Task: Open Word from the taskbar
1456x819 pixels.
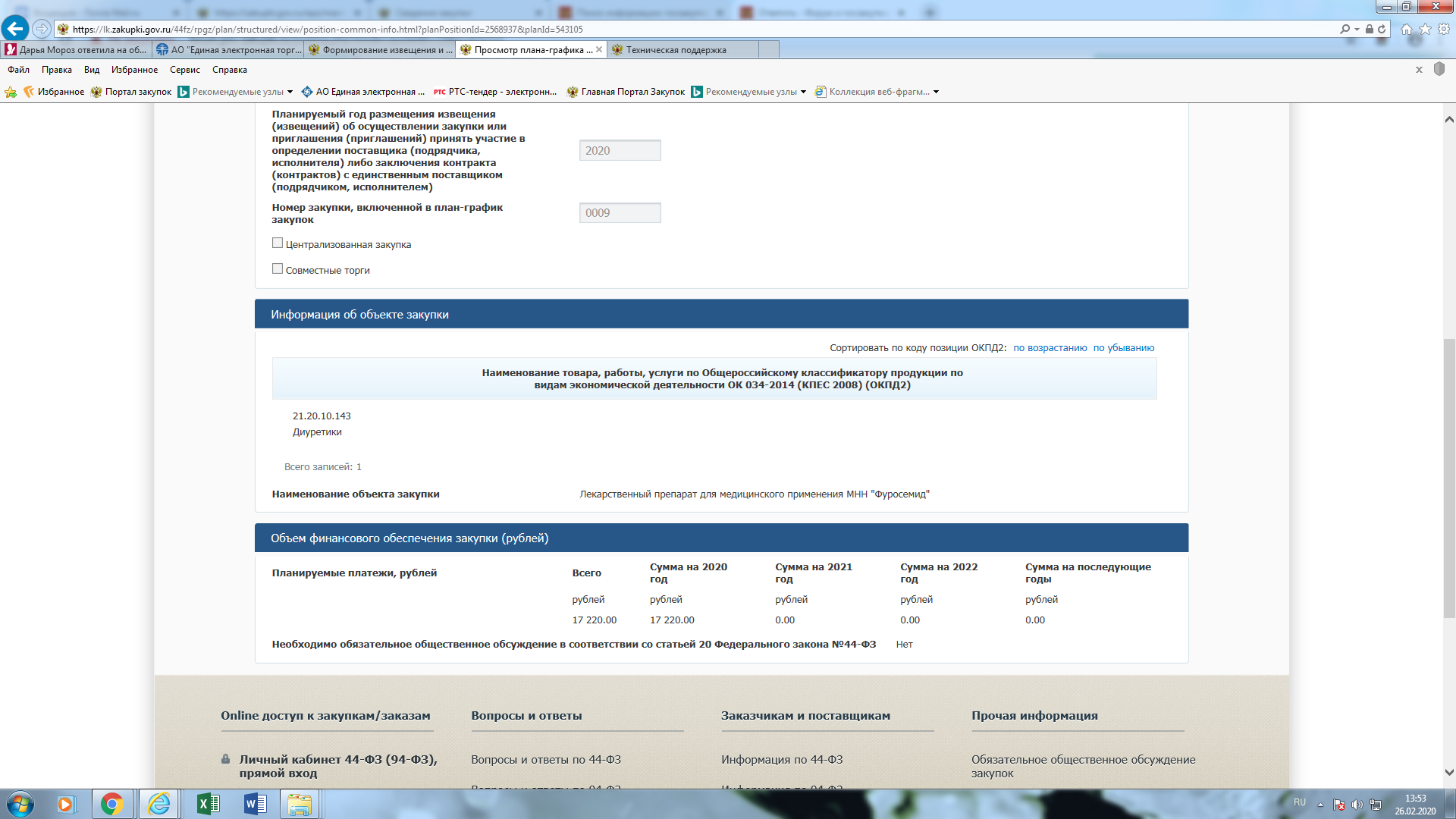Action: click(x=256, y=804)
